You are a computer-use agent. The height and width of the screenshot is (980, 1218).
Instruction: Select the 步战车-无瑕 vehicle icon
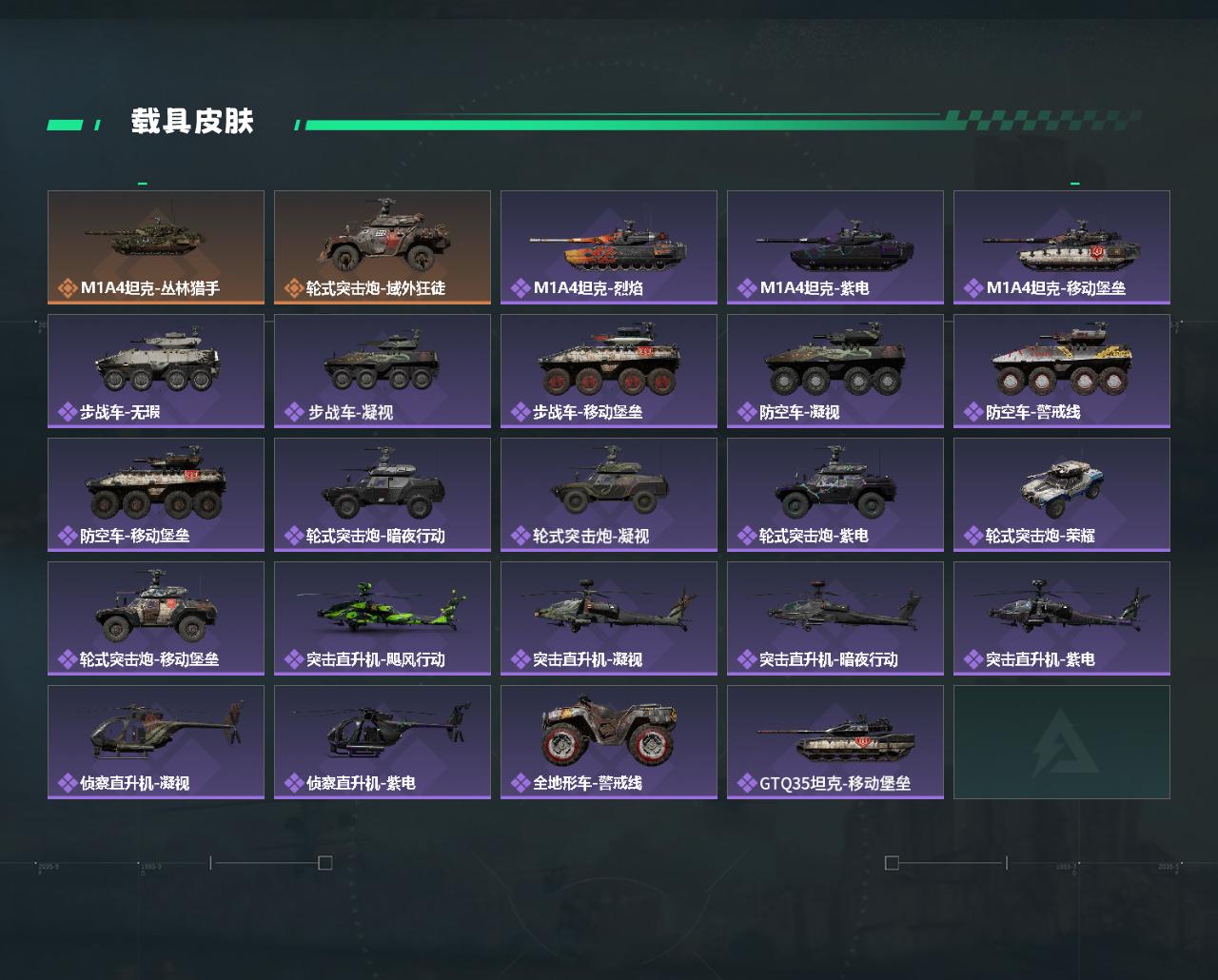click(x=157, y=362)
